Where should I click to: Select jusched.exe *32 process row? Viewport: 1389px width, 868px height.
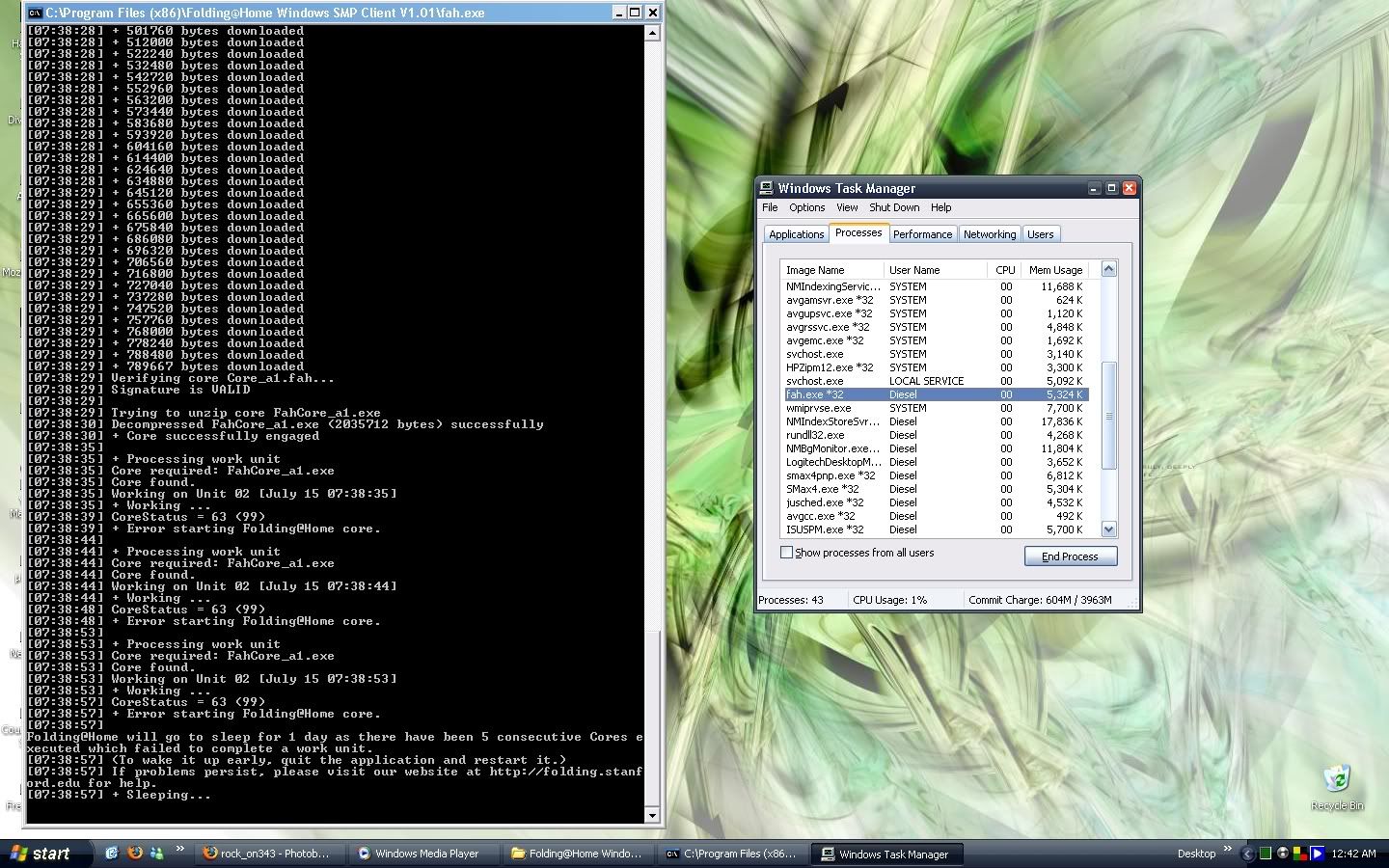click(x=936, y=502)
